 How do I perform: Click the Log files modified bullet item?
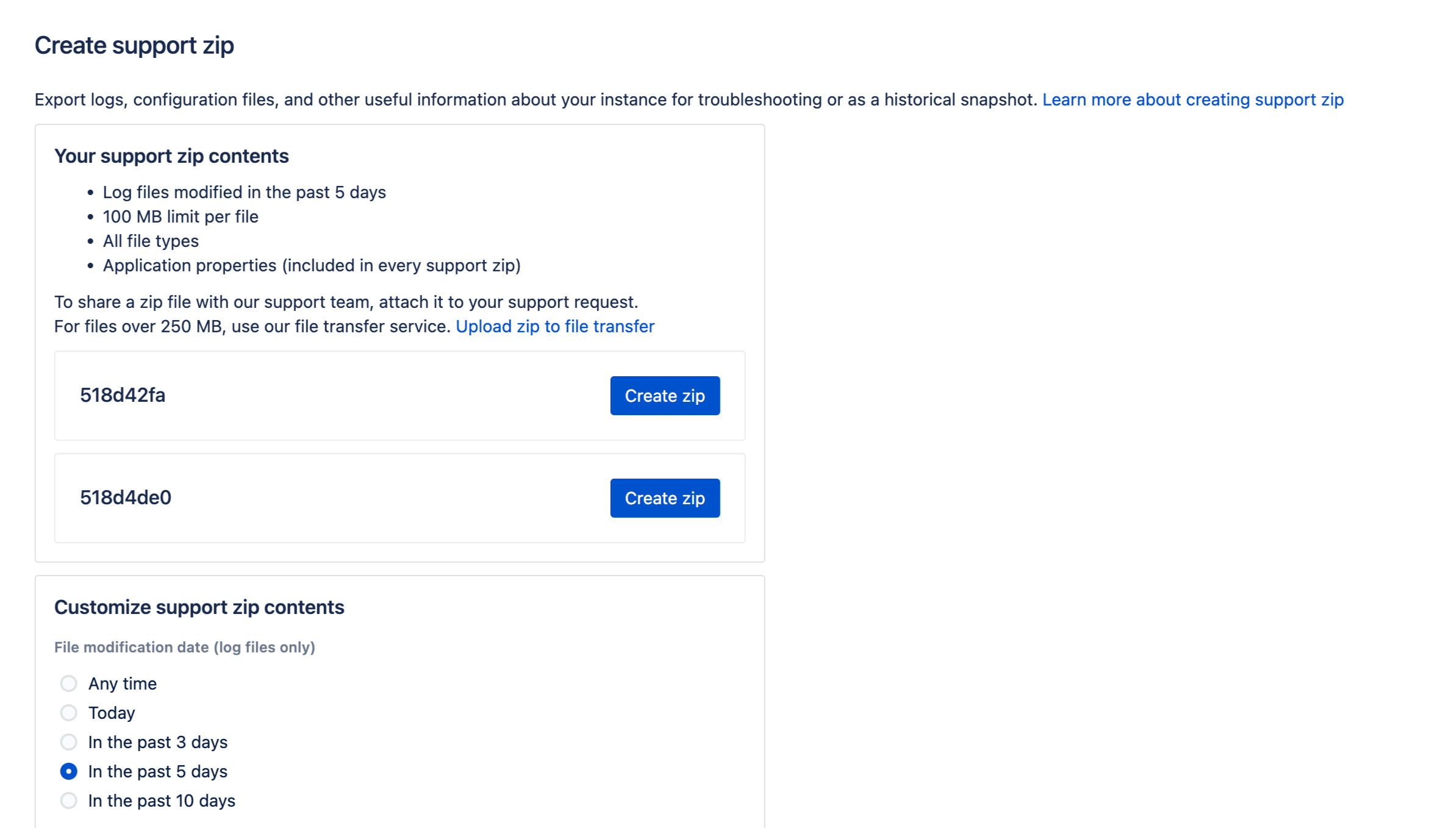(x=244, y=192)
